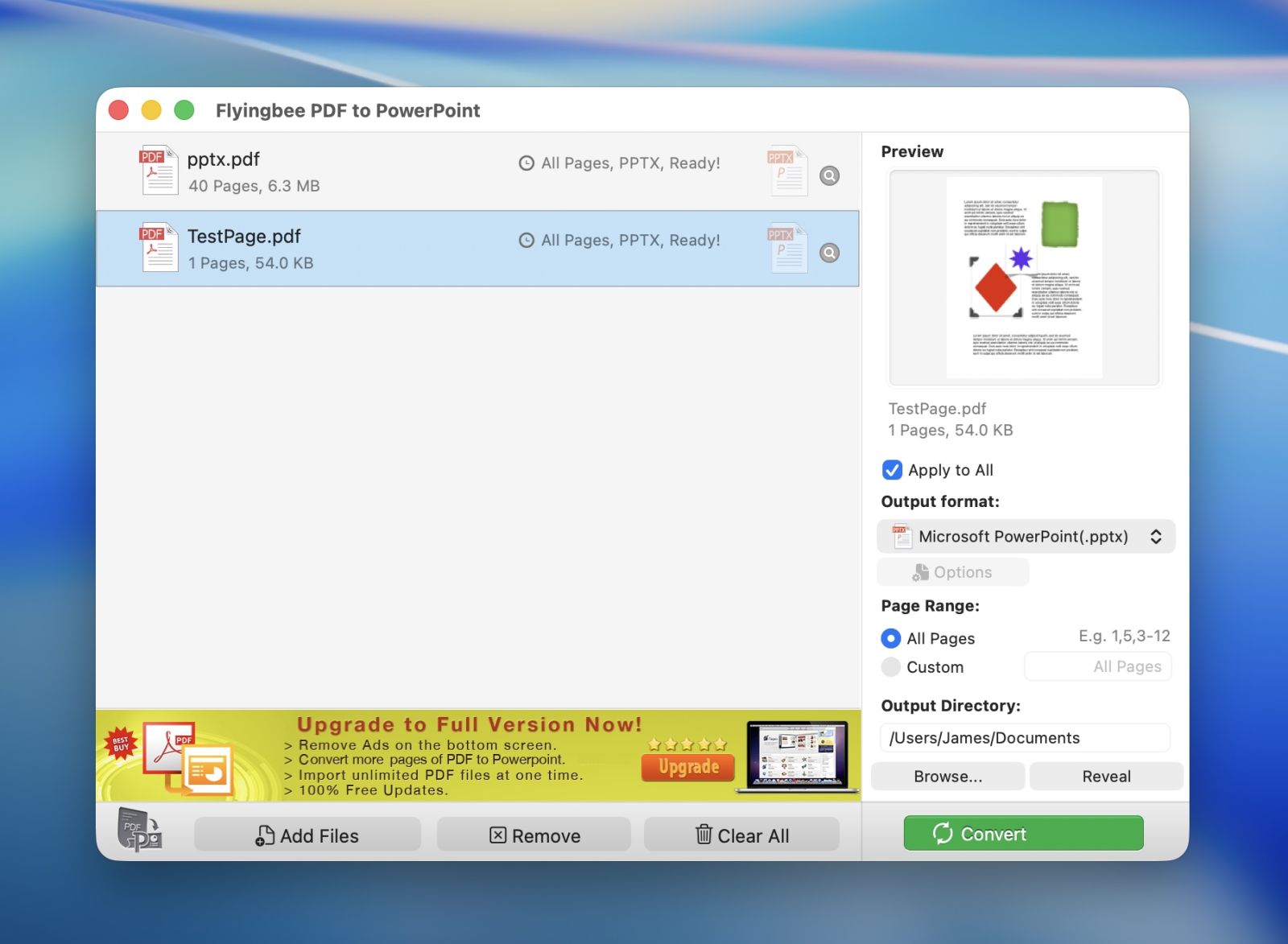Click the clock icon in pptx.pdf row
Image resolution: width=1288 pixels, height=944 pixels.
[x=526, y=163]
